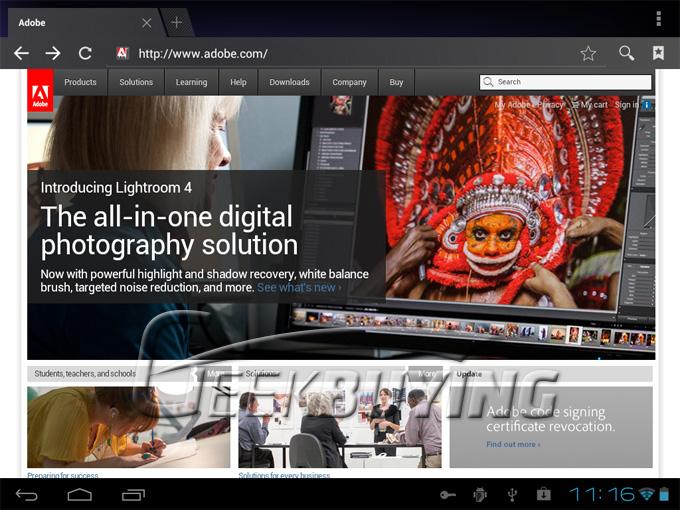Screen dimensions: 680x510
Task: Click the Students, teachers, and schools heading
Action: pyautogui.click(x=85, y=373)
